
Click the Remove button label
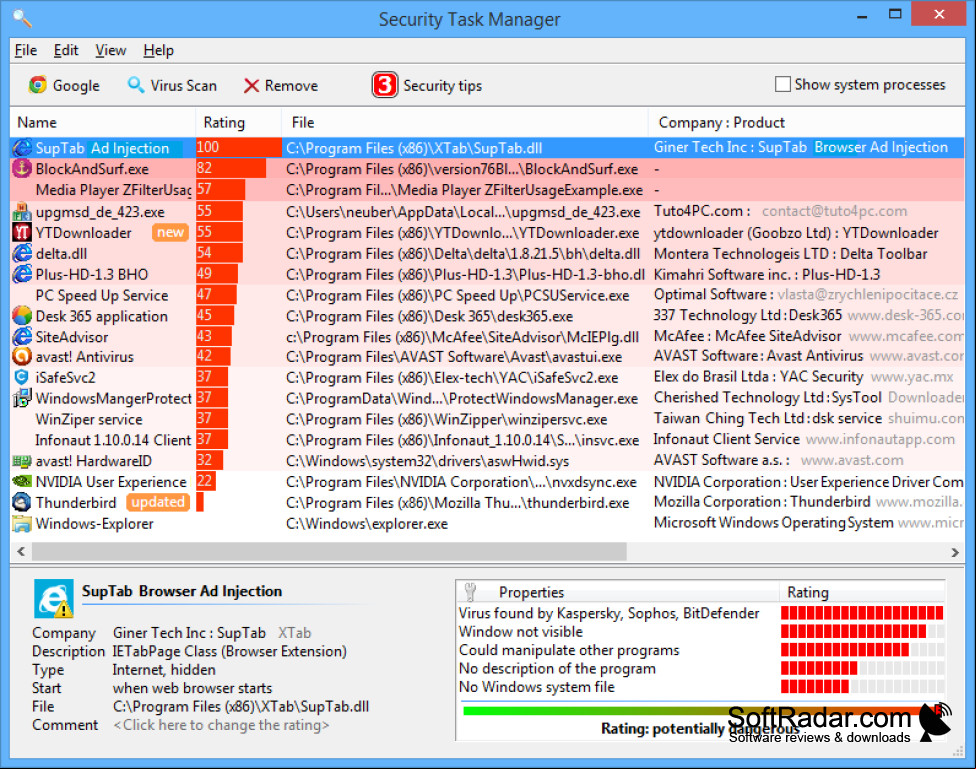click(291, 85)
